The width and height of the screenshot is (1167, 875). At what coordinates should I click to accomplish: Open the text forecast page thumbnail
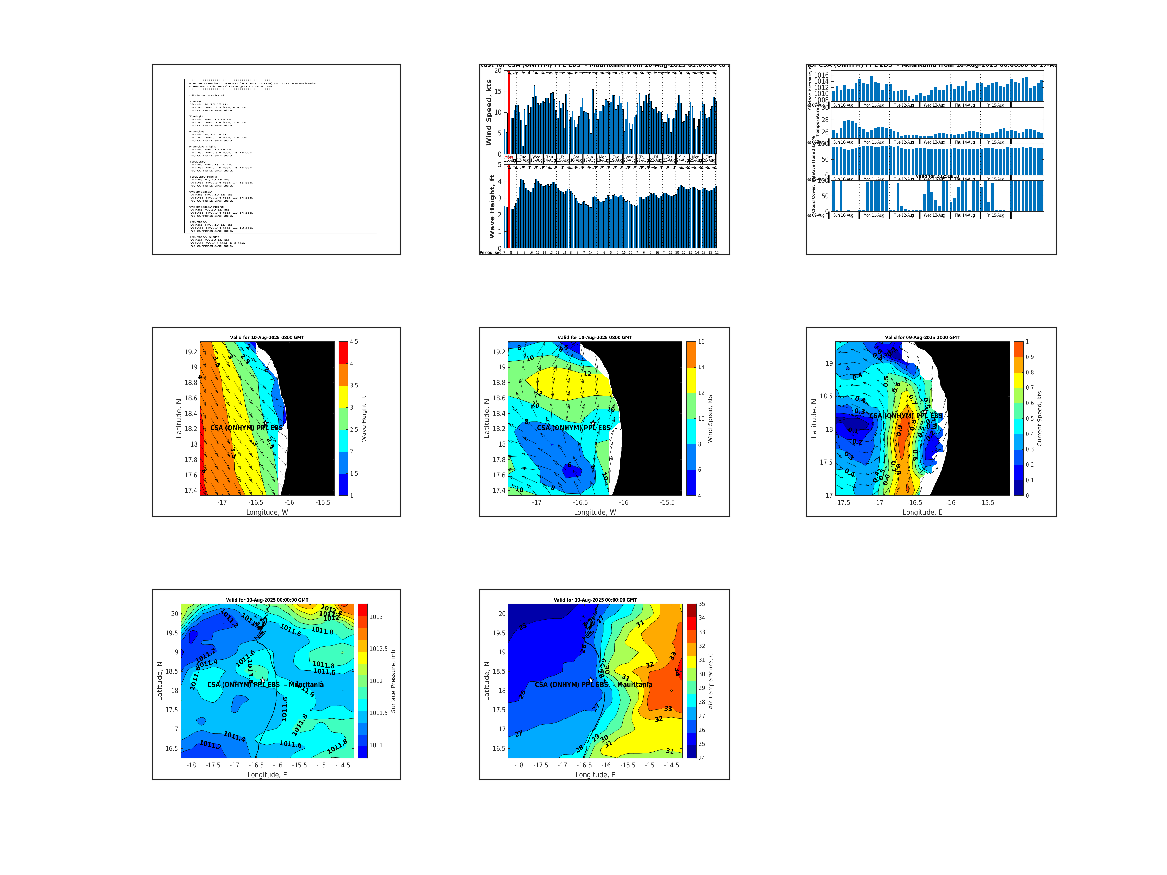(x=276, y=159)
